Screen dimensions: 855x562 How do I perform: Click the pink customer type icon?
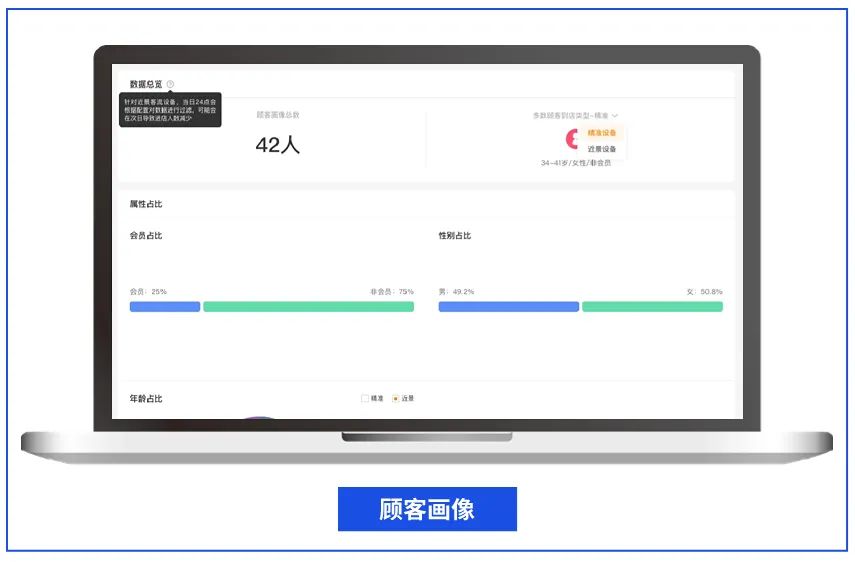pos(571,139)
